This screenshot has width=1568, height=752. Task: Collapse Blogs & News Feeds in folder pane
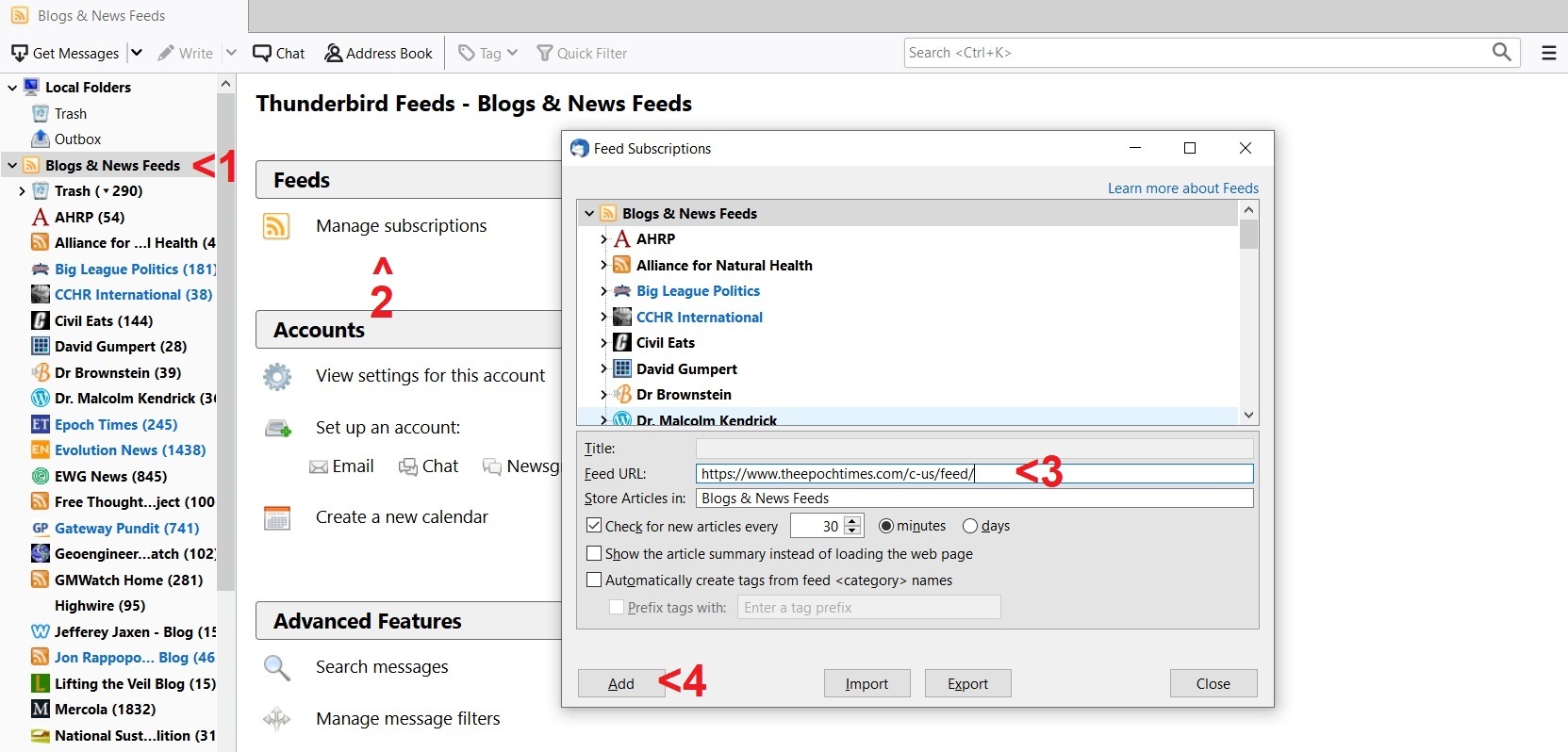click(x=12, y=166)
